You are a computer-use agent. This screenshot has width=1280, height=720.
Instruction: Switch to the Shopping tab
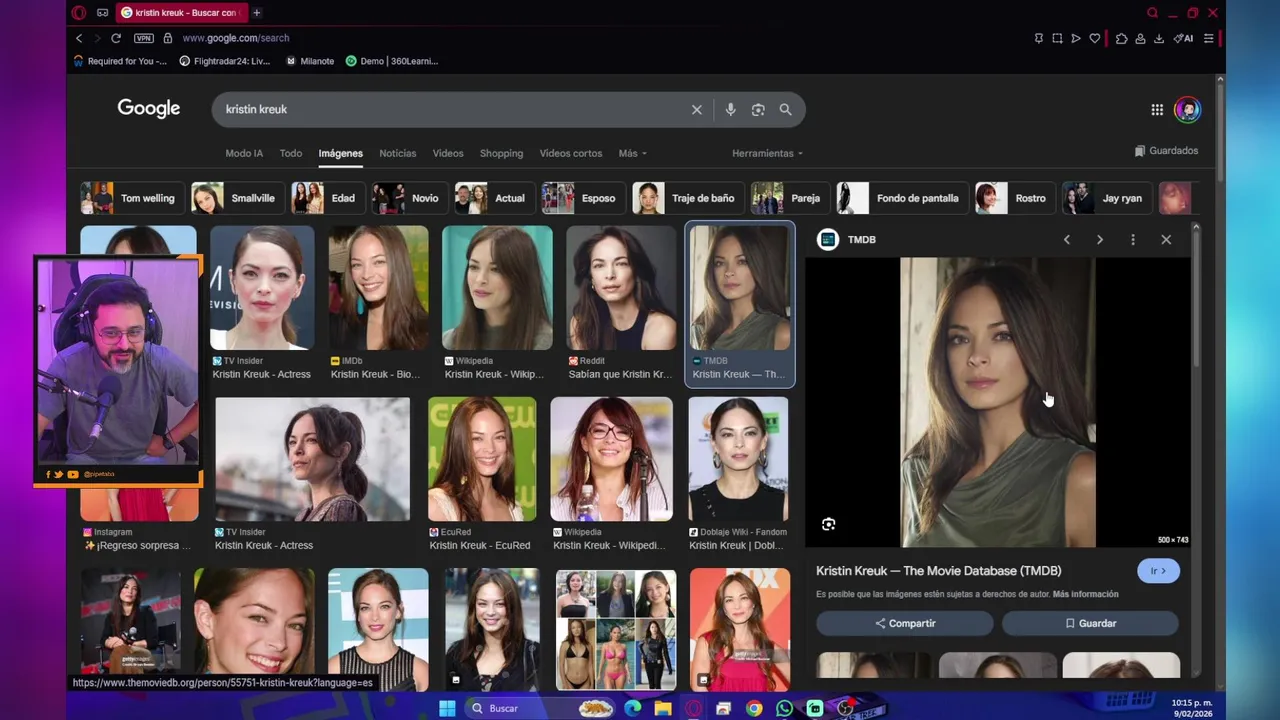point(501,153)
